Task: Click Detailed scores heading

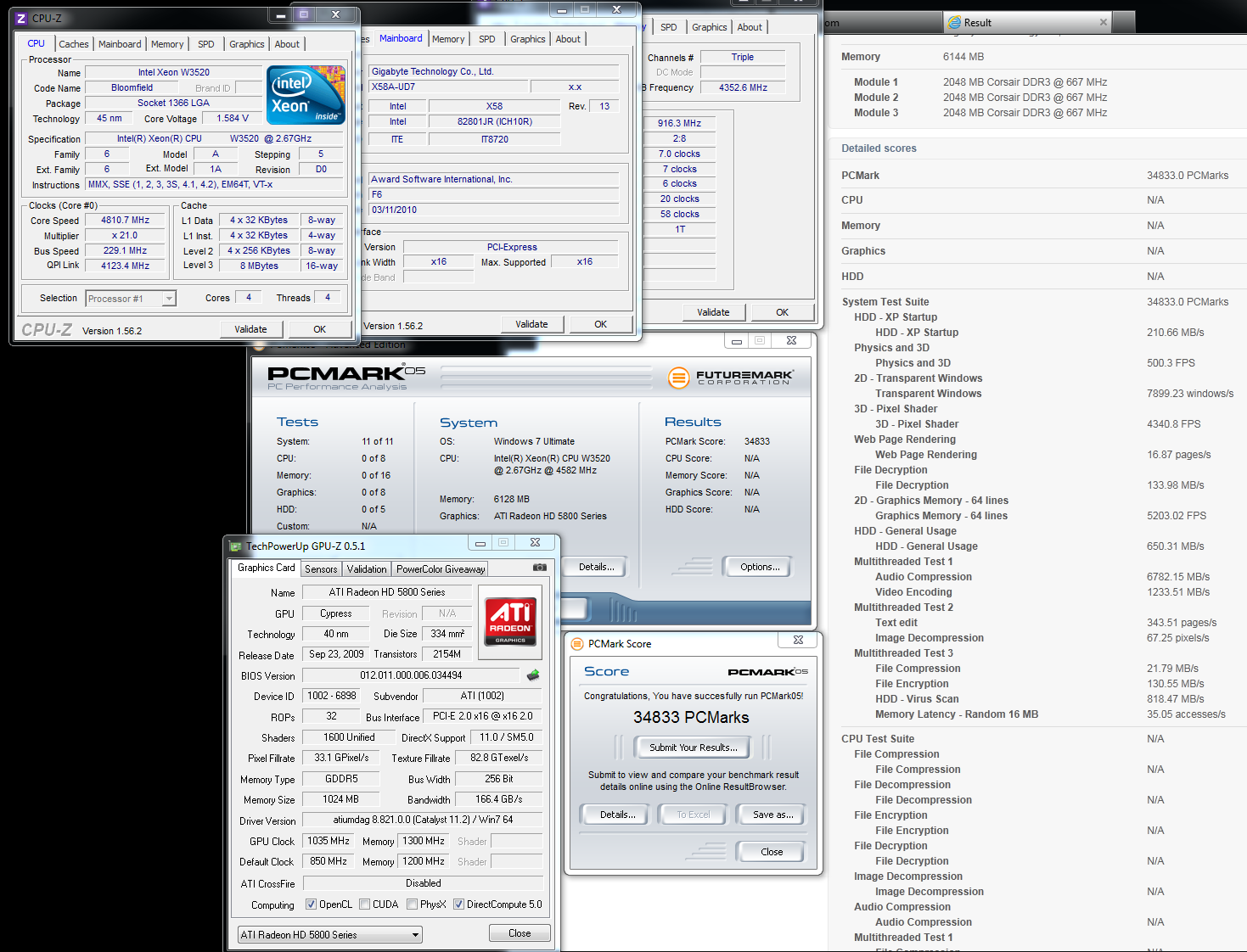Action: pos(879,148)
